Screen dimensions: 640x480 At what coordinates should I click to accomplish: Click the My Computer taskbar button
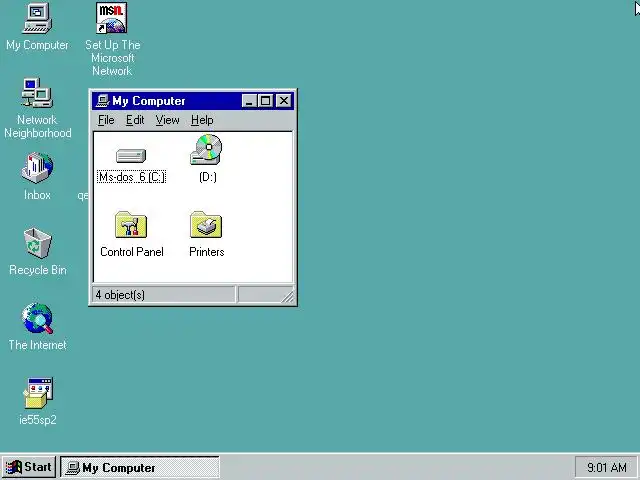click(140, 467)
